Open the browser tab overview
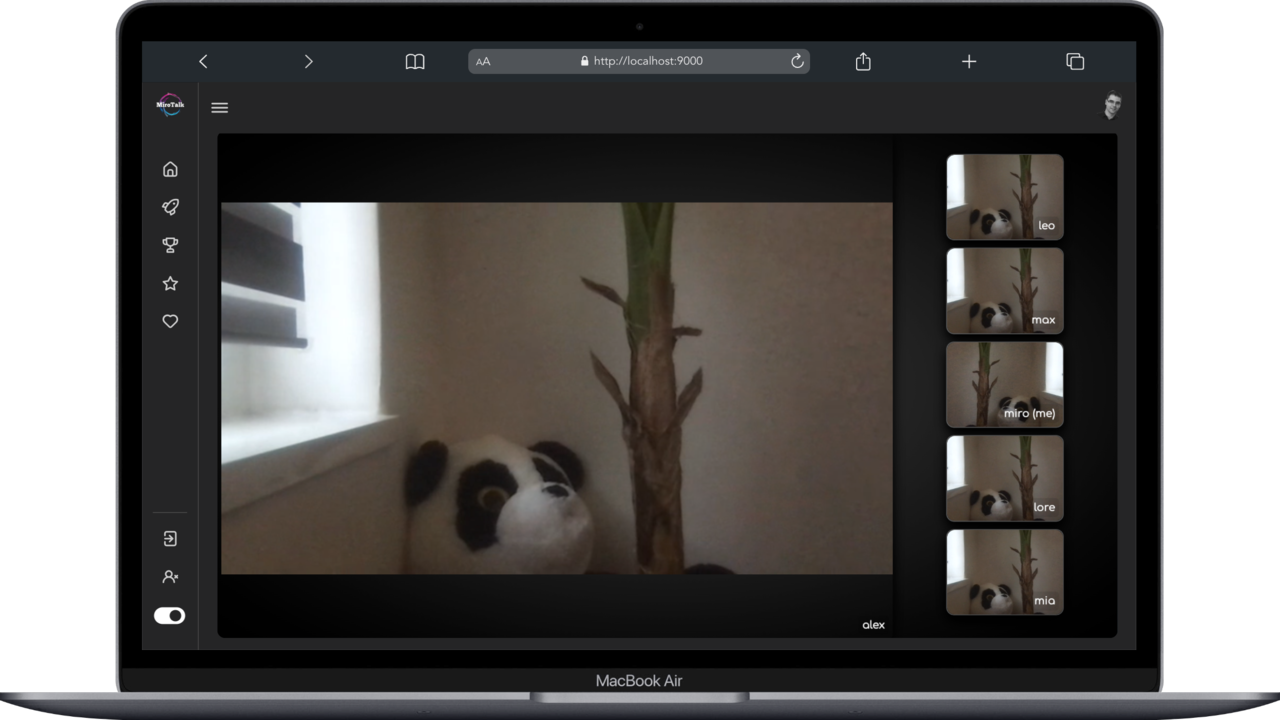This screenshot has height=720, width=1280. click(1075, 61)
